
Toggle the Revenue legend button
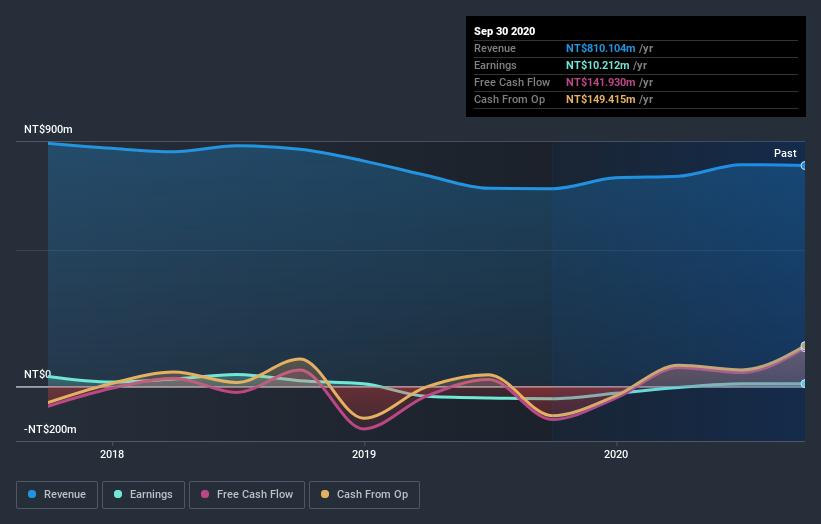point(57,495)
